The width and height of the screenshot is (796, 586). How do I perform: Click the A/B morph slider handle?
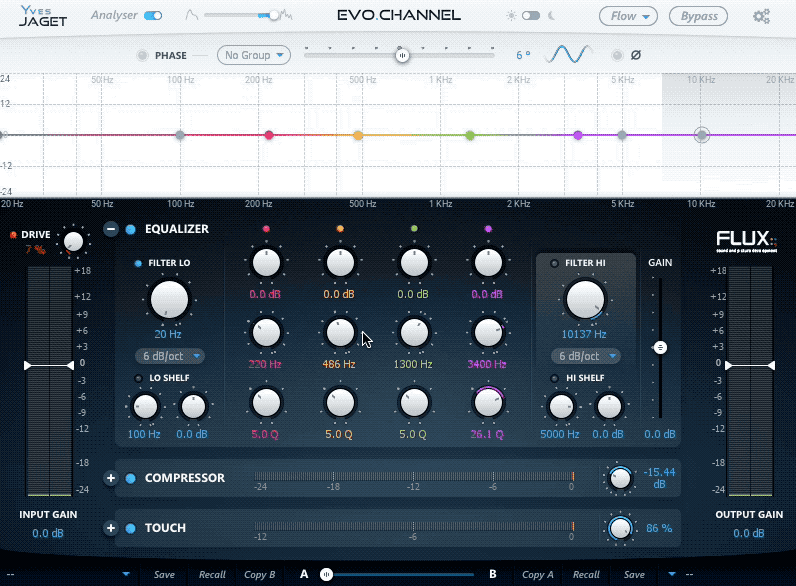[326, 574]
